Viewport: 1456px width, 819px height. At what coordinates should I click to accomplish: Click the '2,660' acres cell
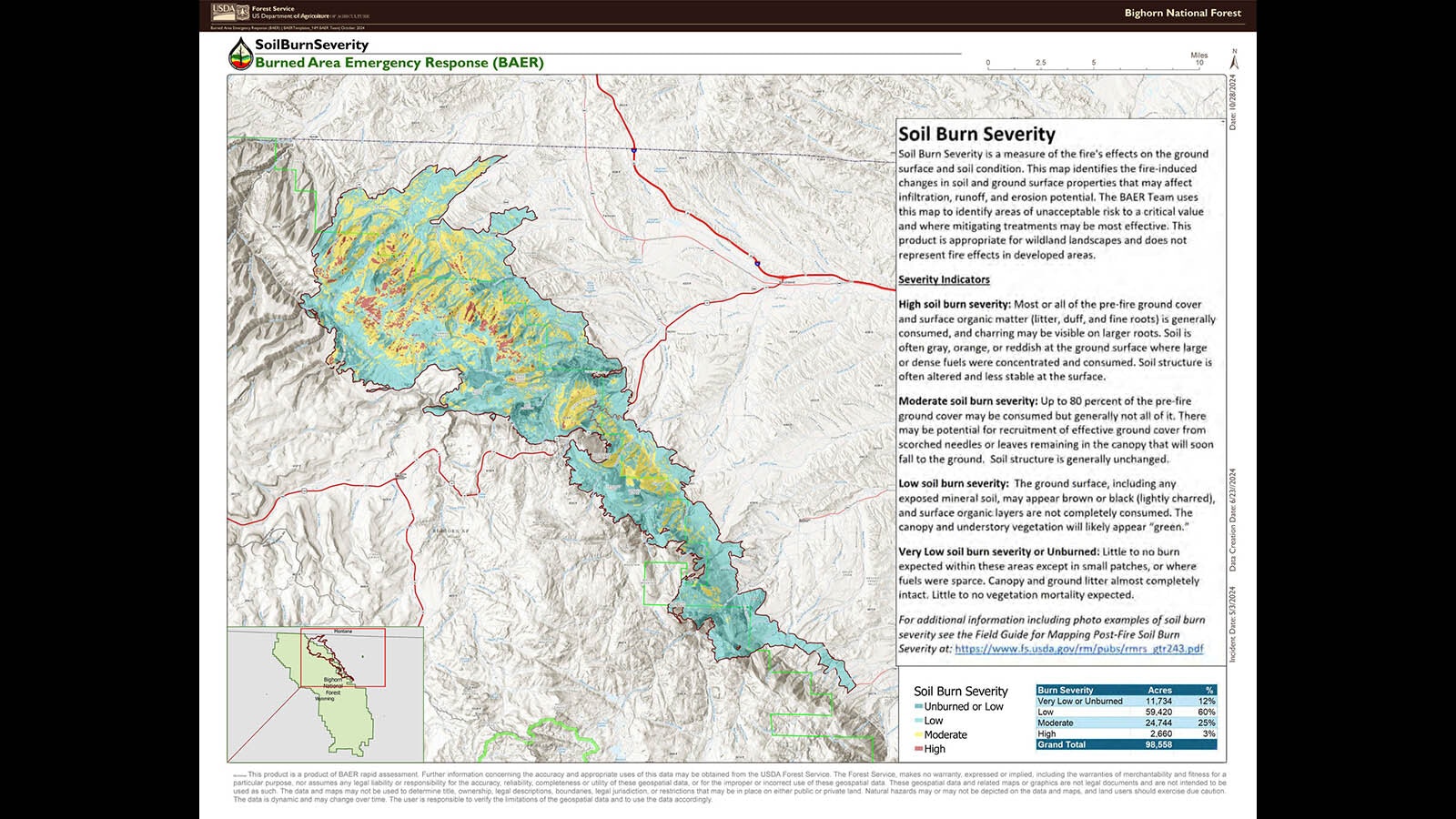click(x=1160, y=733)
